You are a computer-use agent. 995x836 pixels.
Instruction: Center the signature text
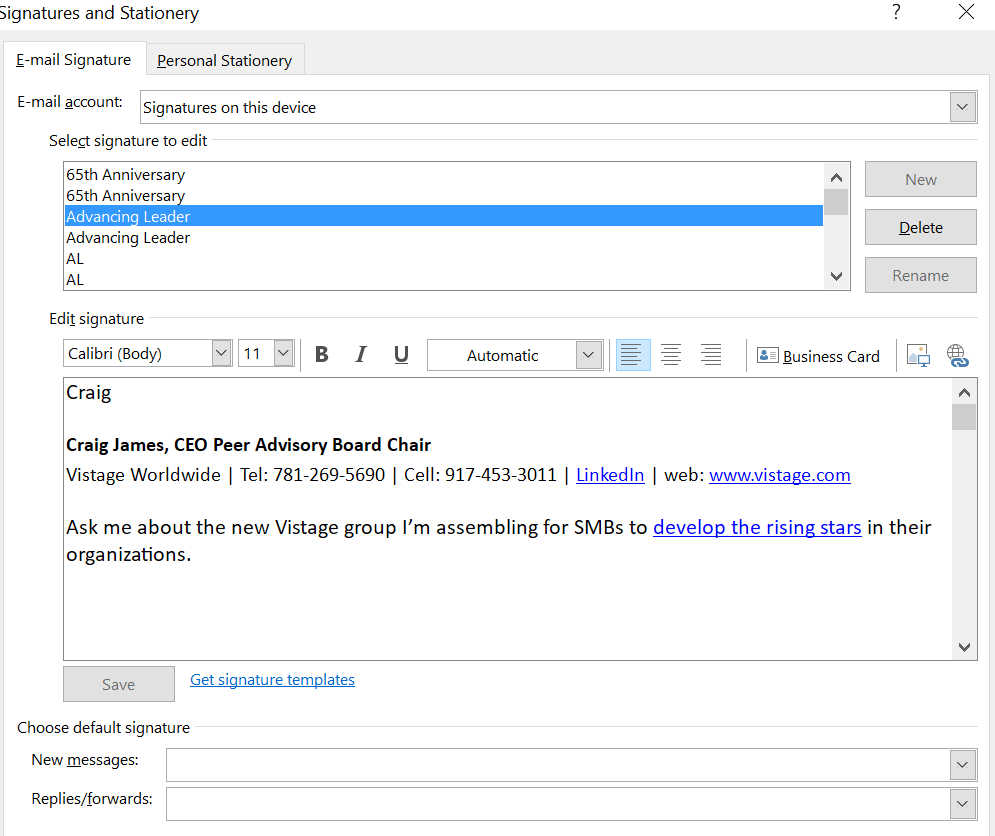671,354
